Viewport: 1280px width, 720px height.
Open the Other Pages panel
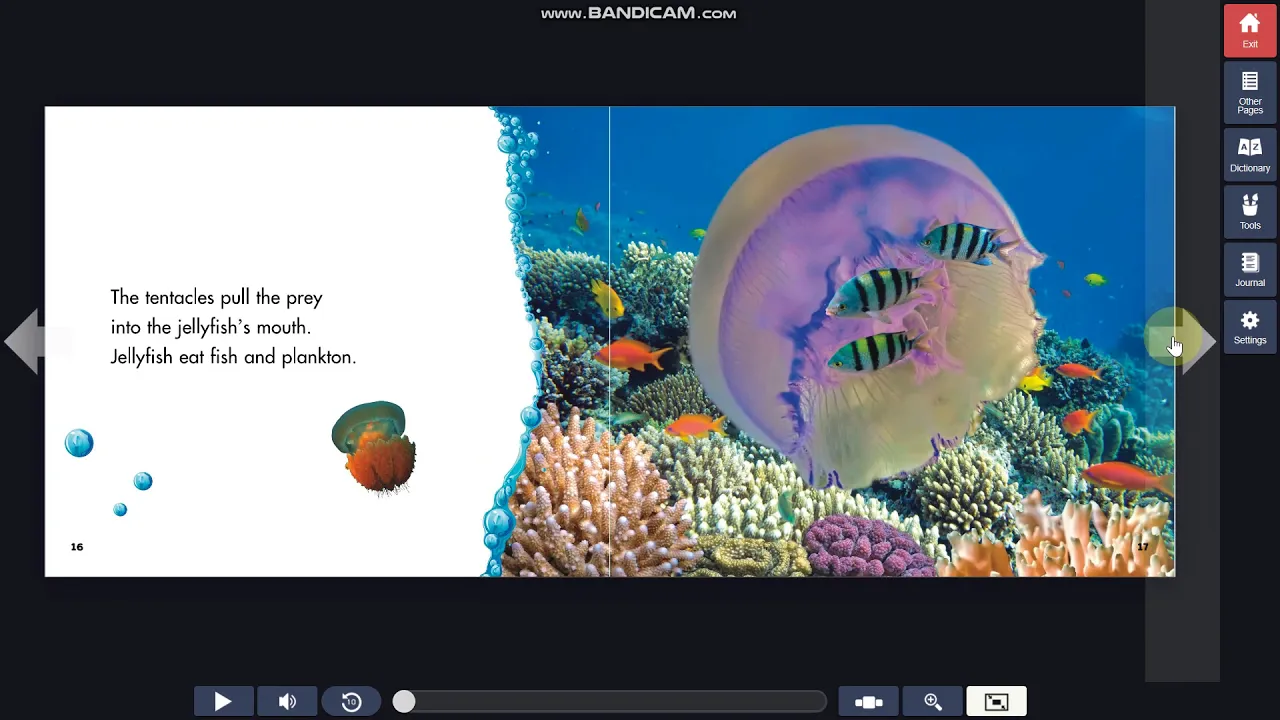click(x=1250, y=92)
